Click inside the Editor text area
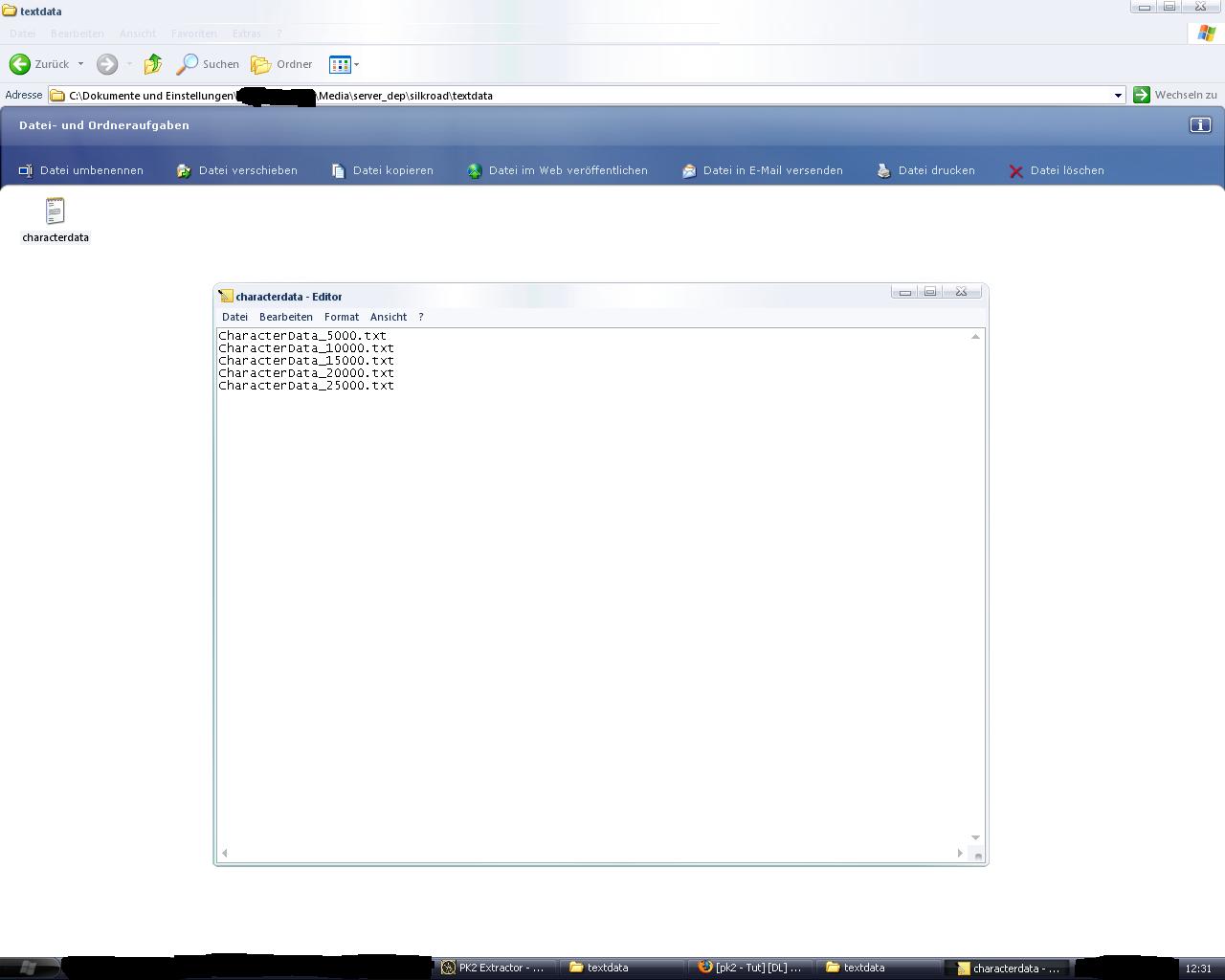 tap(593, 593)
